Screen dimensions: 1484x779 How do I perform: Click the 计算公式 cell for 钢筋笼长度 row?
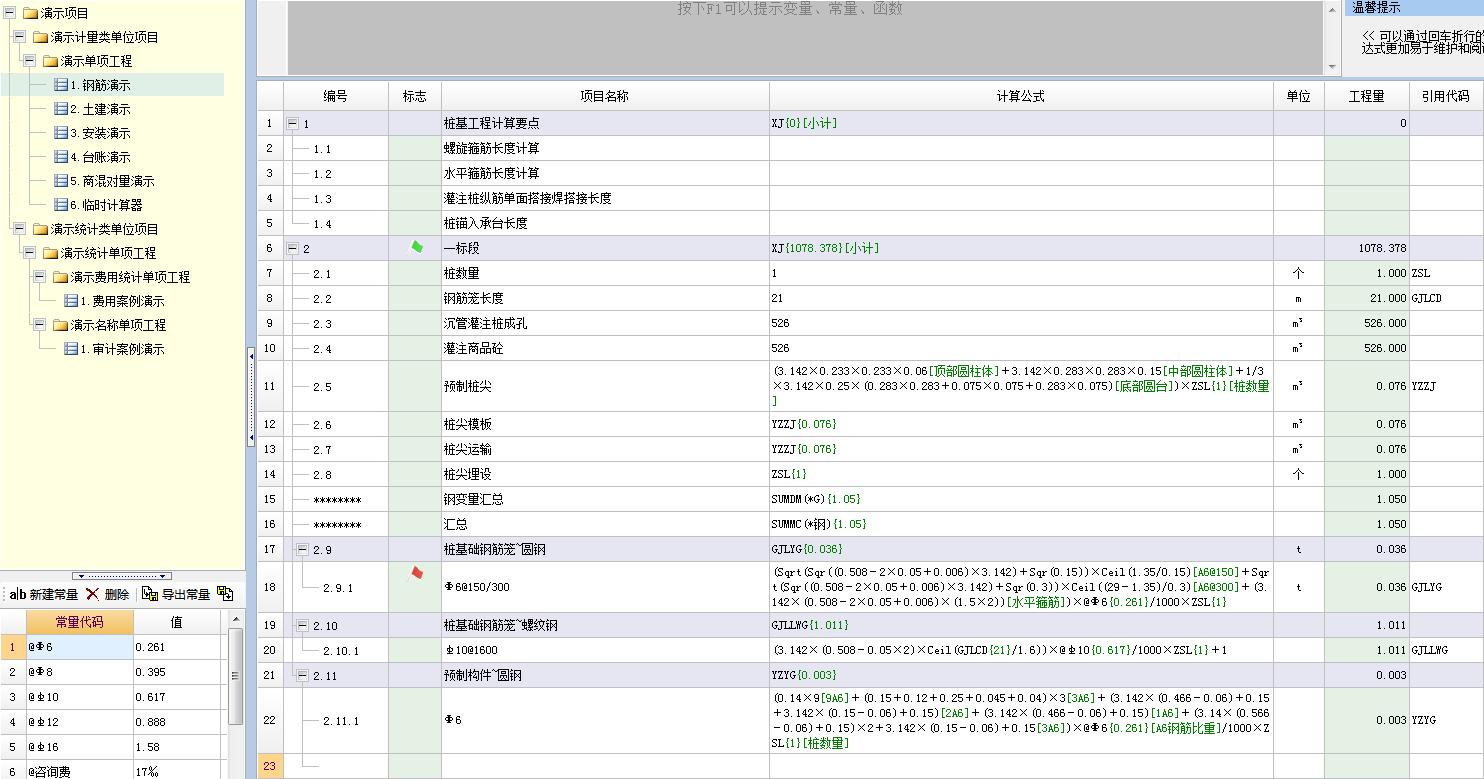pos(1020,298)
